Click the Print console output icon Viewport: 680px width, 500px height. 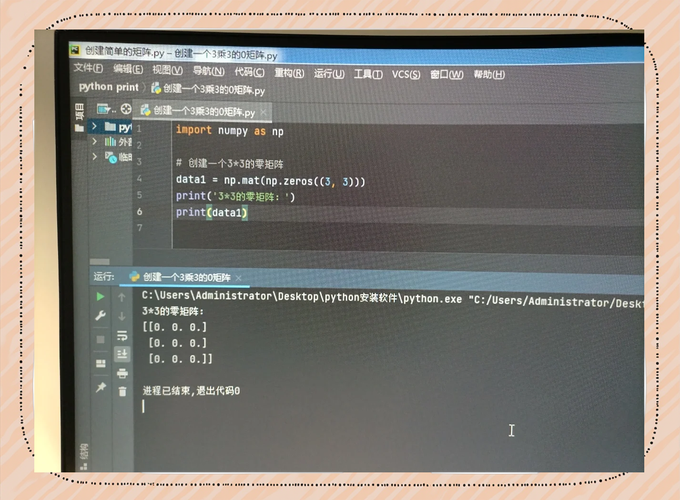[x=122, y=373]
